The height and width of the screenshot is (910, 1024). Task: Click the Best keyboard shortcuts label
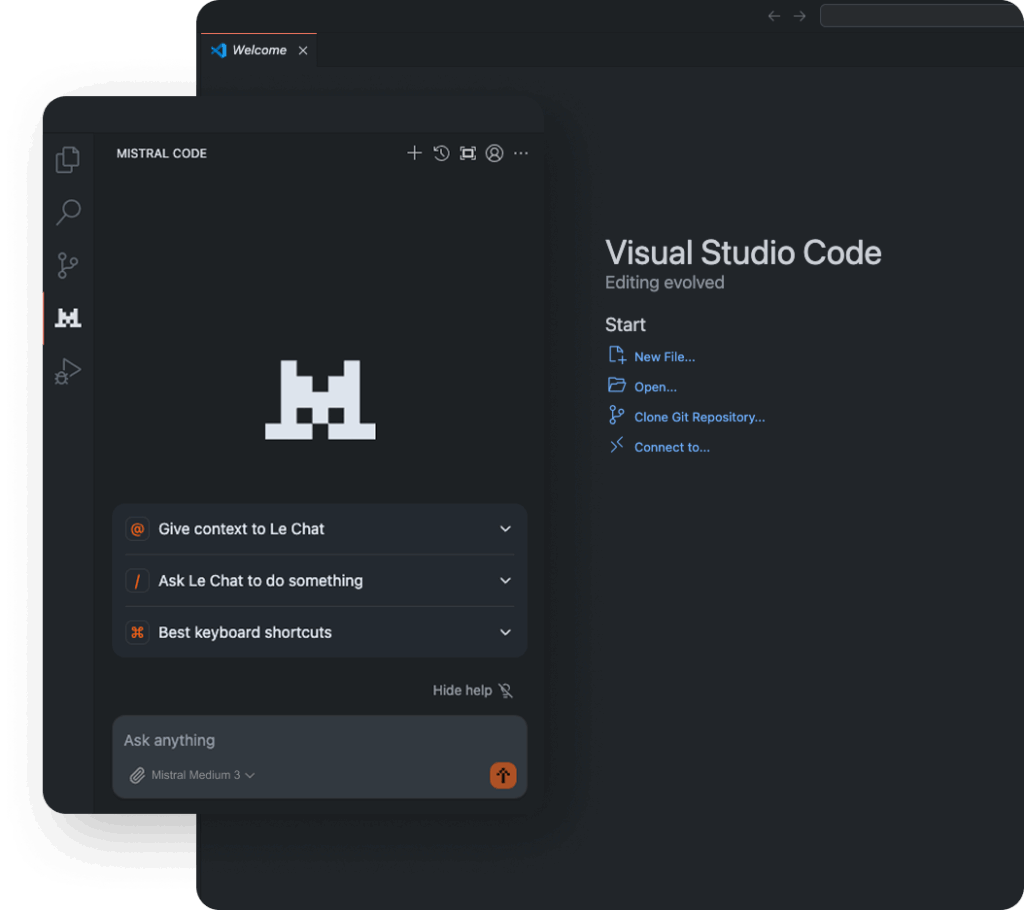pos(245,632)
